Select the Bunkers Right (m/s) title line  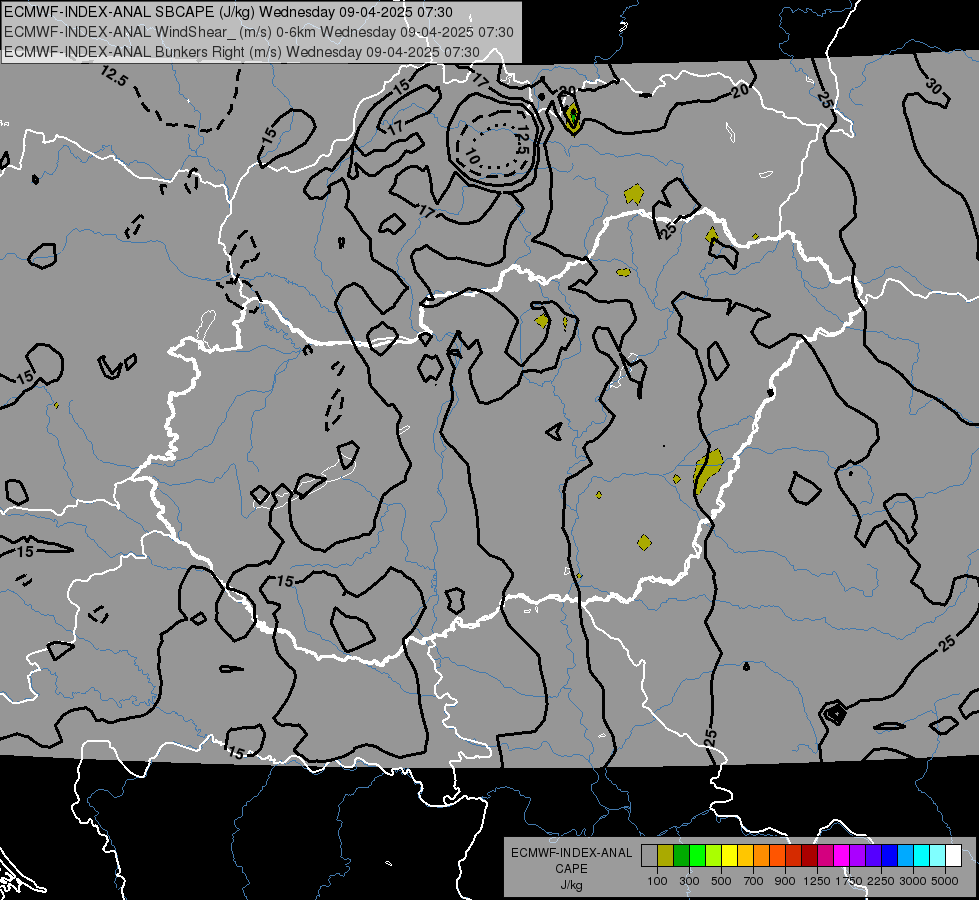(242, 52)
